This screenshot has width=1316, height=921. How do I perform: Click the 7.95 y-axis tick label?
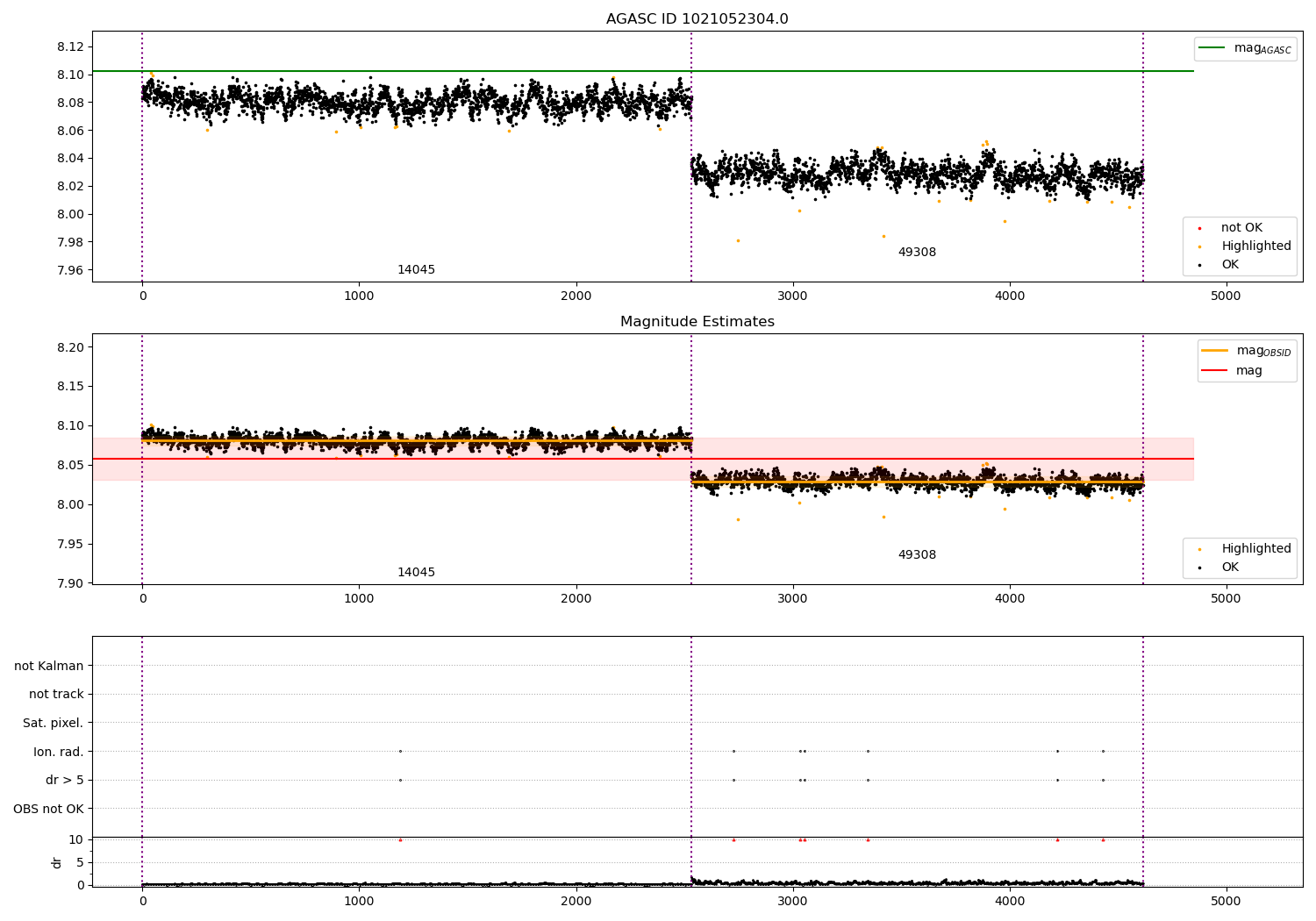click(x=69, y=544)
